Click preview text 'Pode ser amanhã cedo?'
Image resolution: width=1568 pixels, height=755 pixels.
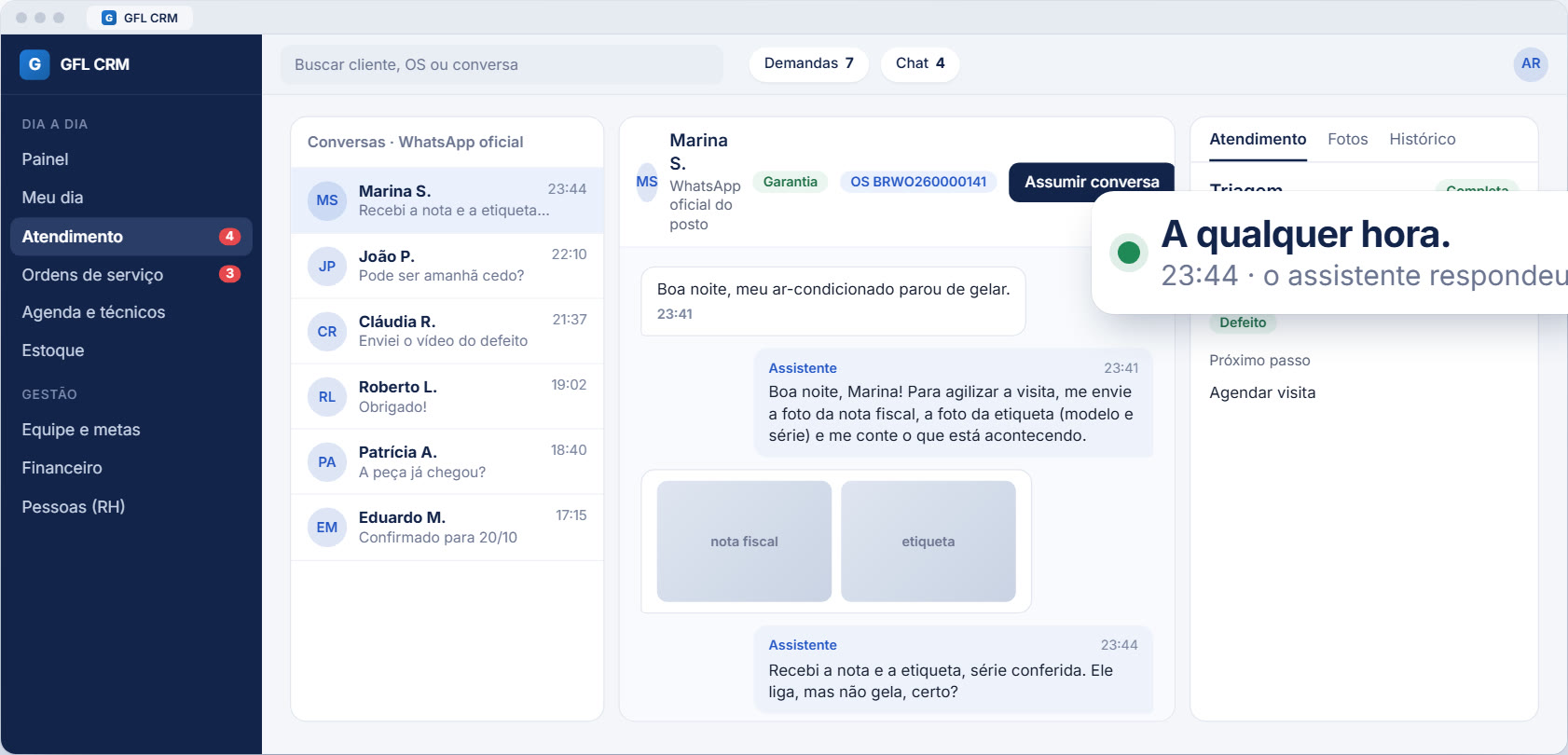(x=441, y=276)
